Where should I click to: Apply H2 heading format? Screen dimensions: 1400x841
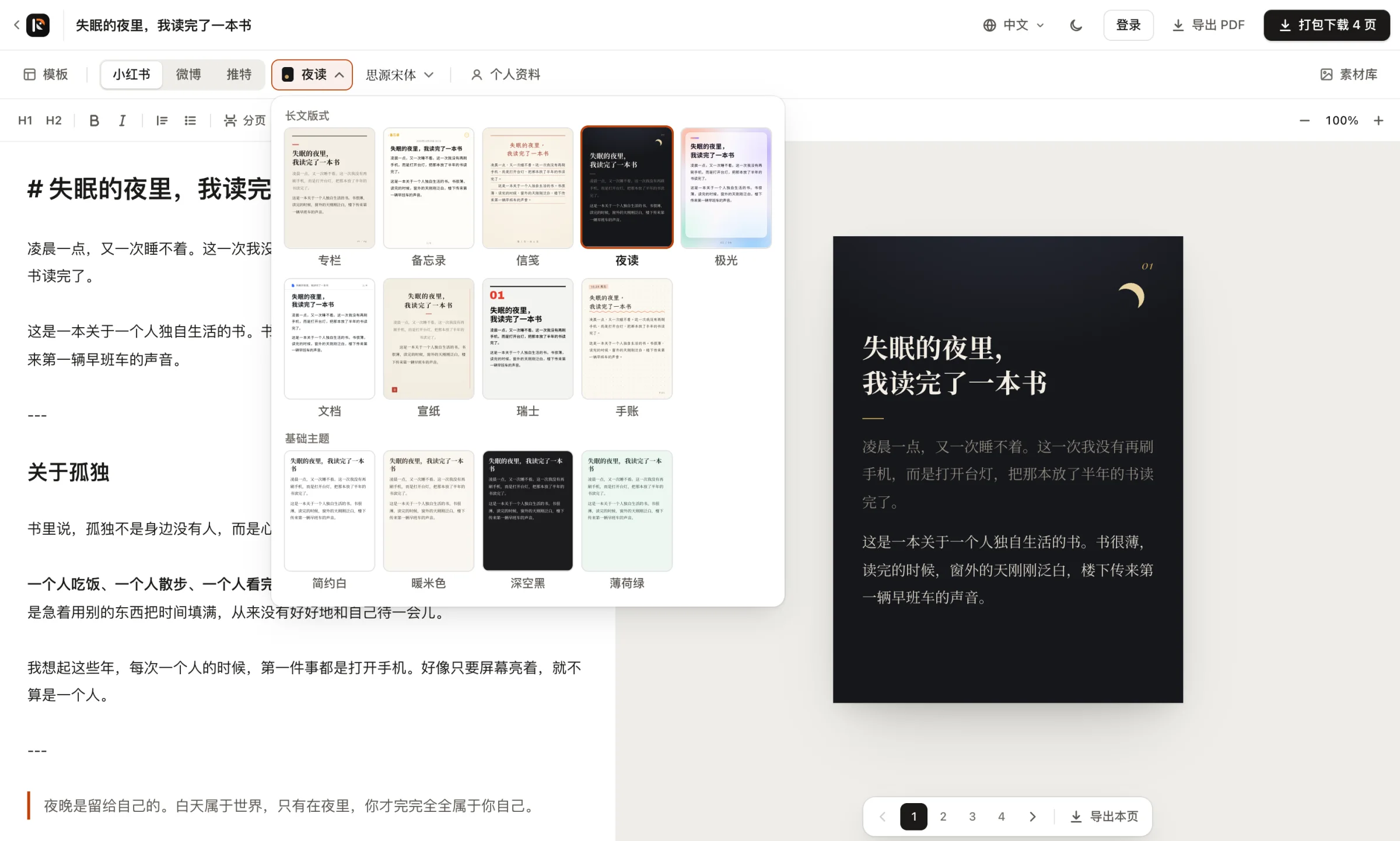[54, 121]
